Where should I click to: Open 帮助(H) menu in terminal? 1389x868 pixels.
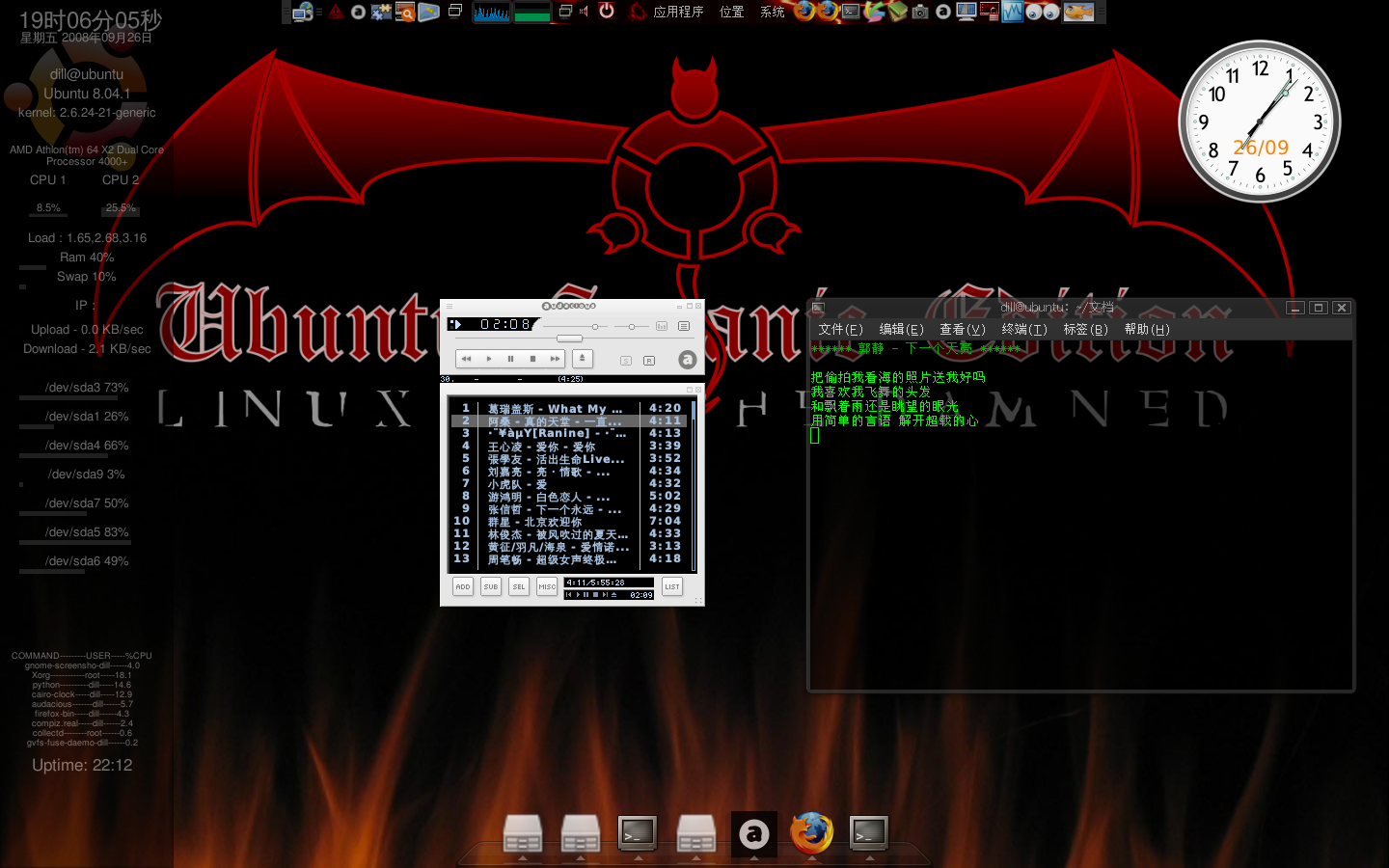1147,330
